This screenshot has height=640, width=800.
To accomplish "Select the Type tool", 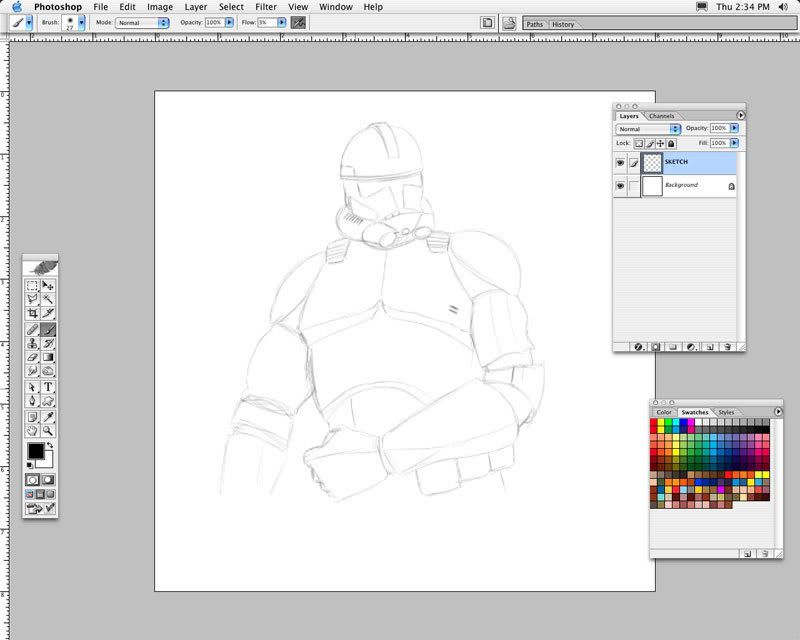I will pos(48,387).
